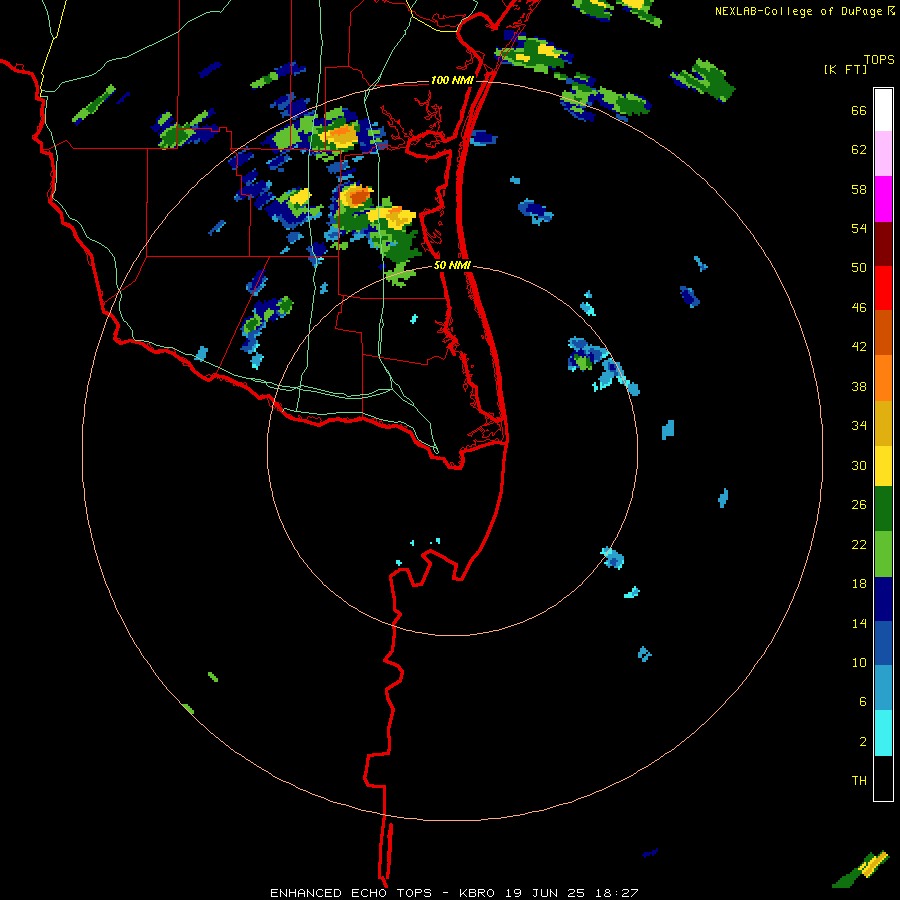This screenshot has height=900, width=900.
Task: Select the light blue 6-10 kft swatch
Action: click(883, 688)
